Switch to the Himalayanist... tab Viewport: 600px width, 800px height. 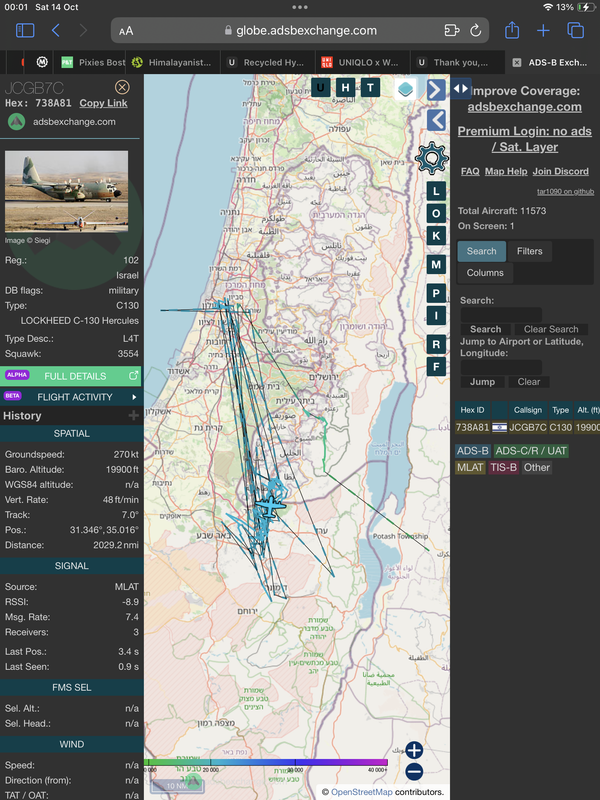[171, 62]
